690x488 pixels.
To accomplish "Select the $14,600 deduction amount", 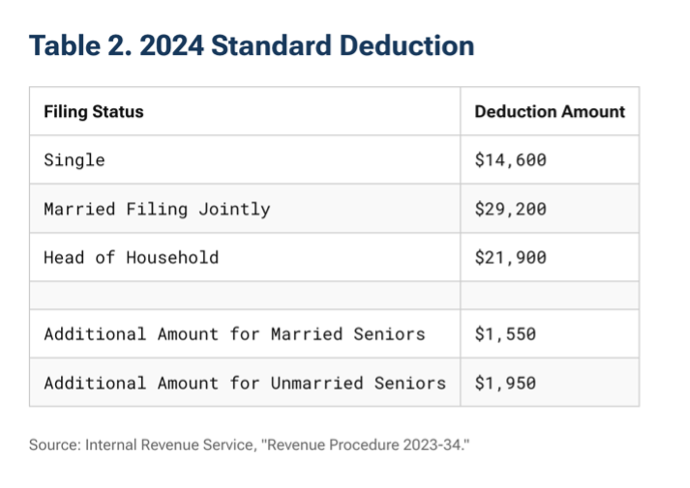I will pos(510,160).
